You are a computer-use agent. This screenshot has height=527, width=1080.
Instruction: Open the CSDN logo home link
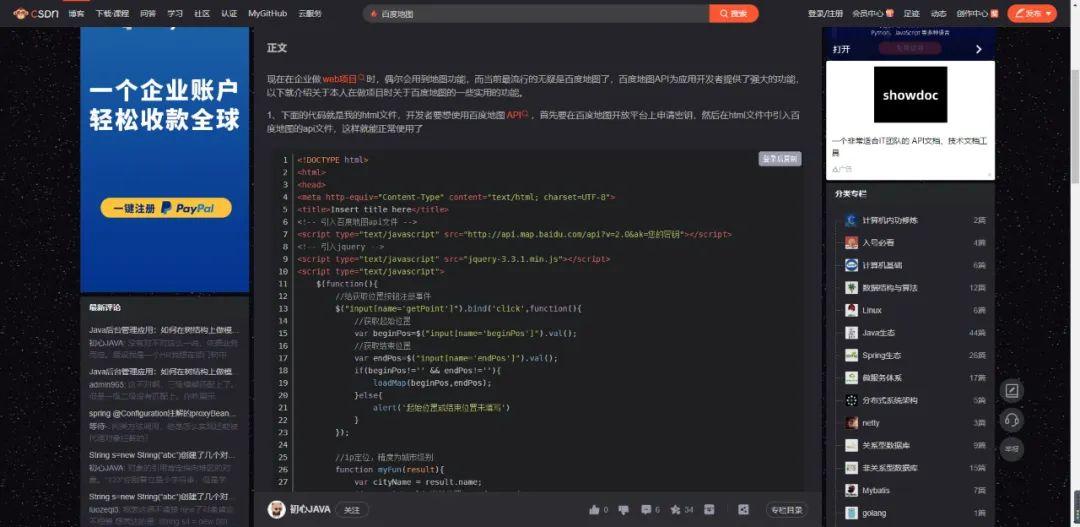36,13
